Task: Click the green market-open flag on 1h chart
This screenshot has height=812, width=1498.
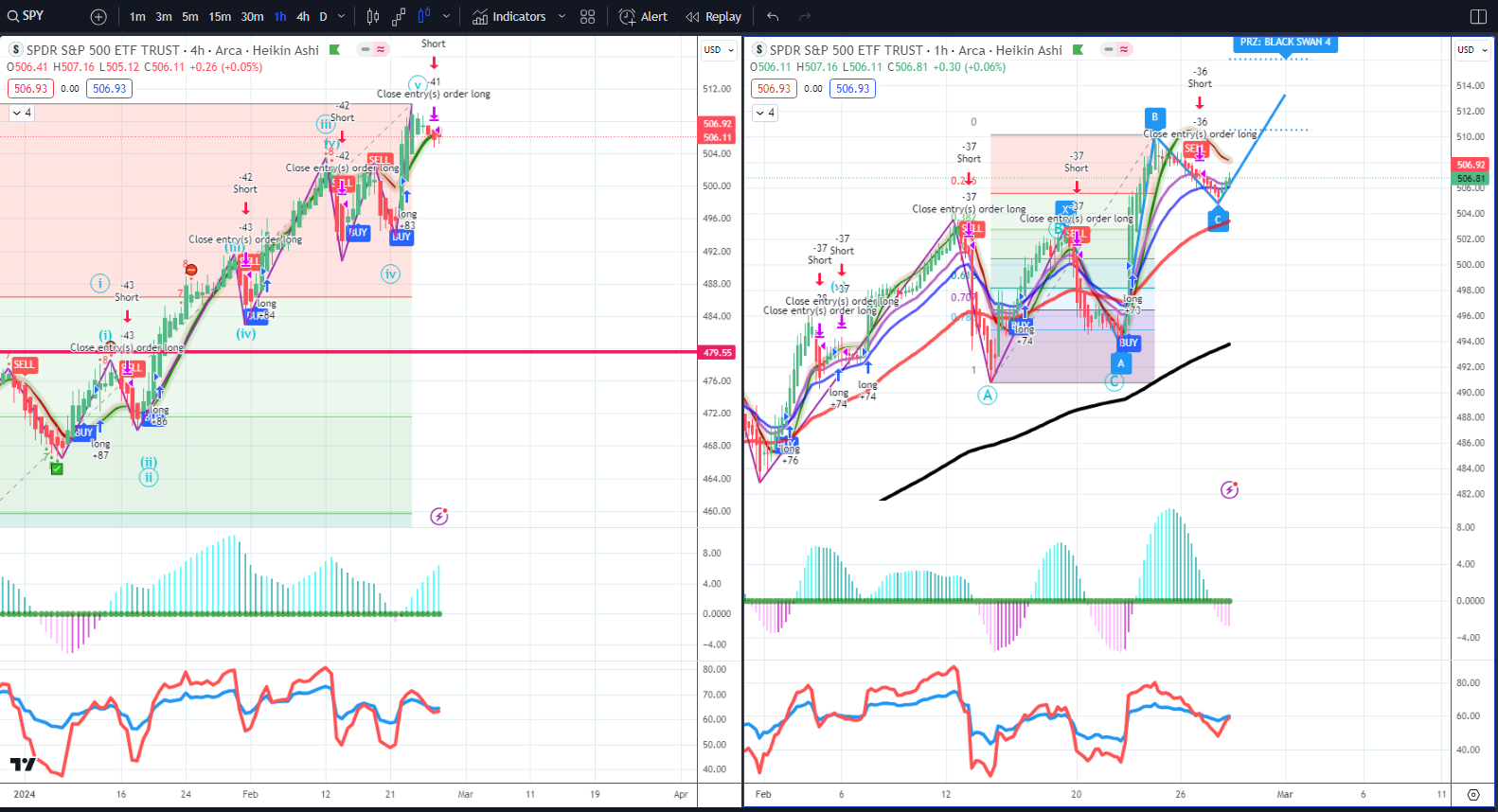Action: point(1078,50)
